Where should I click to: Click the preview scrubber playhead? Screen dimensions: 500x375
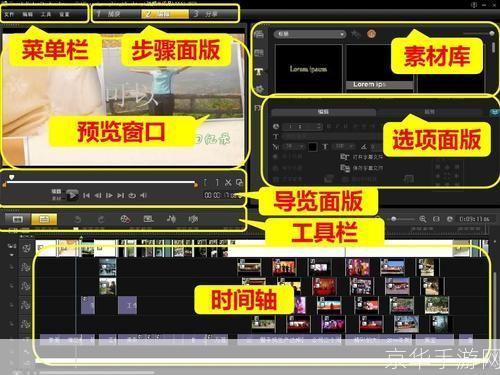tap(11, 177)
